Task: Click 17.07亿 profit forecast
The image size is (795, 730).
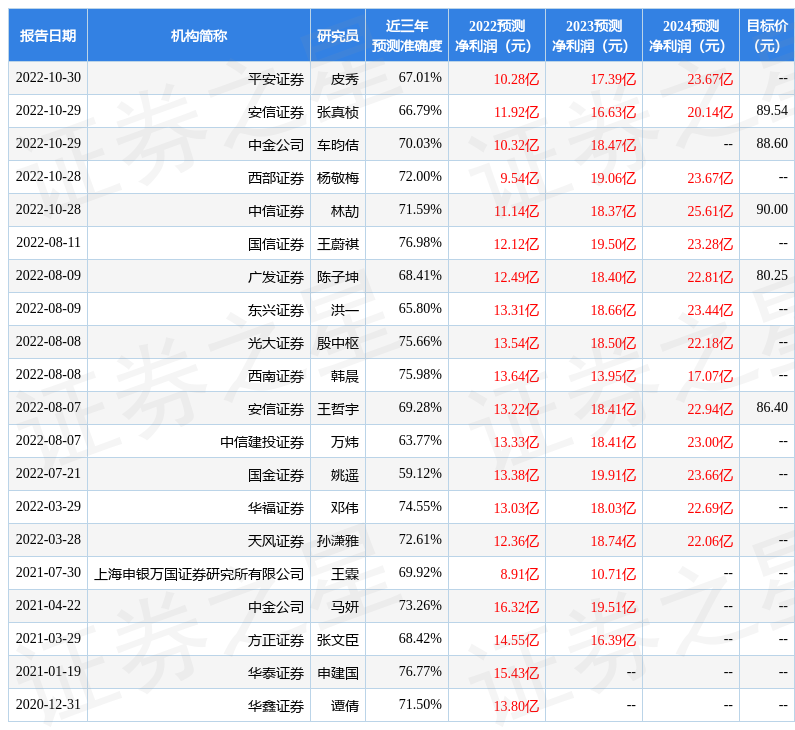Action: tap(710, 376)
